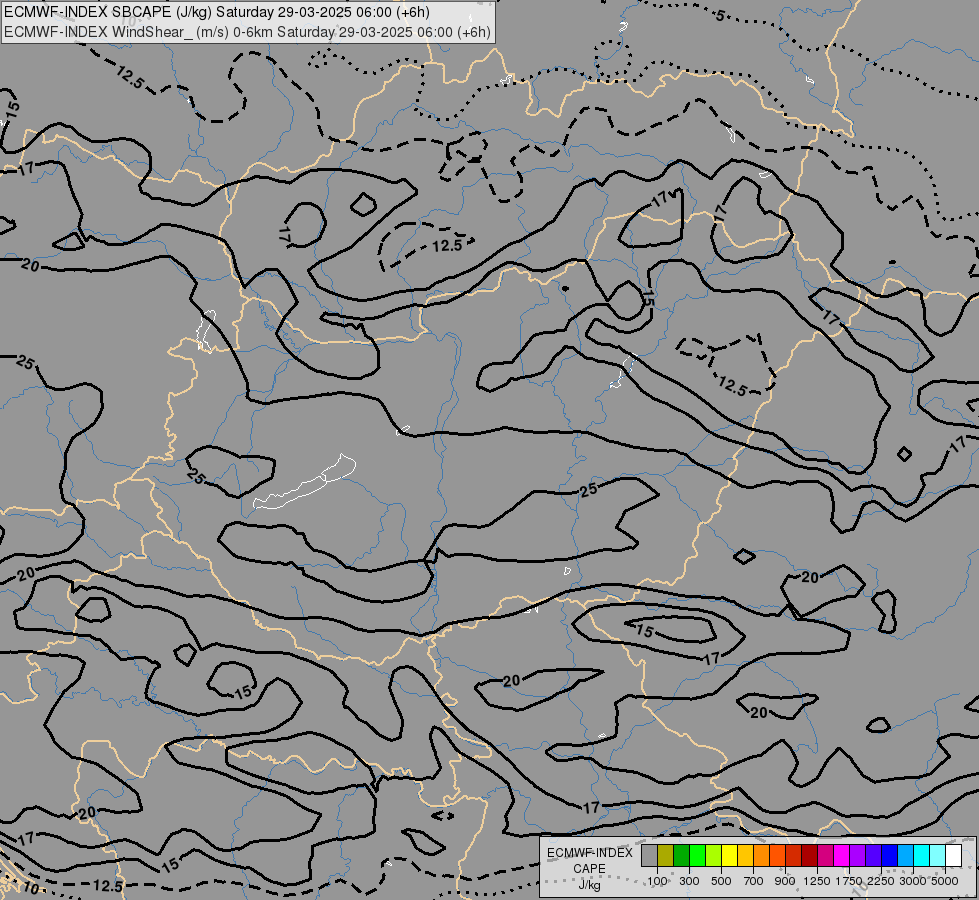Select the 5000 legend scale value

[945, 881]
